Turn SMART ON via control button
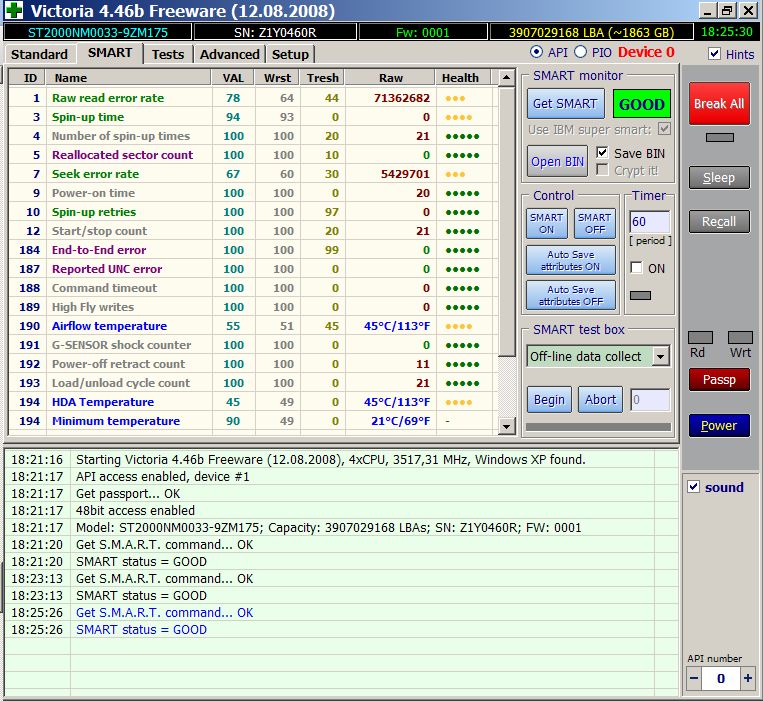 pyautogui.click(x=546, y=224)
